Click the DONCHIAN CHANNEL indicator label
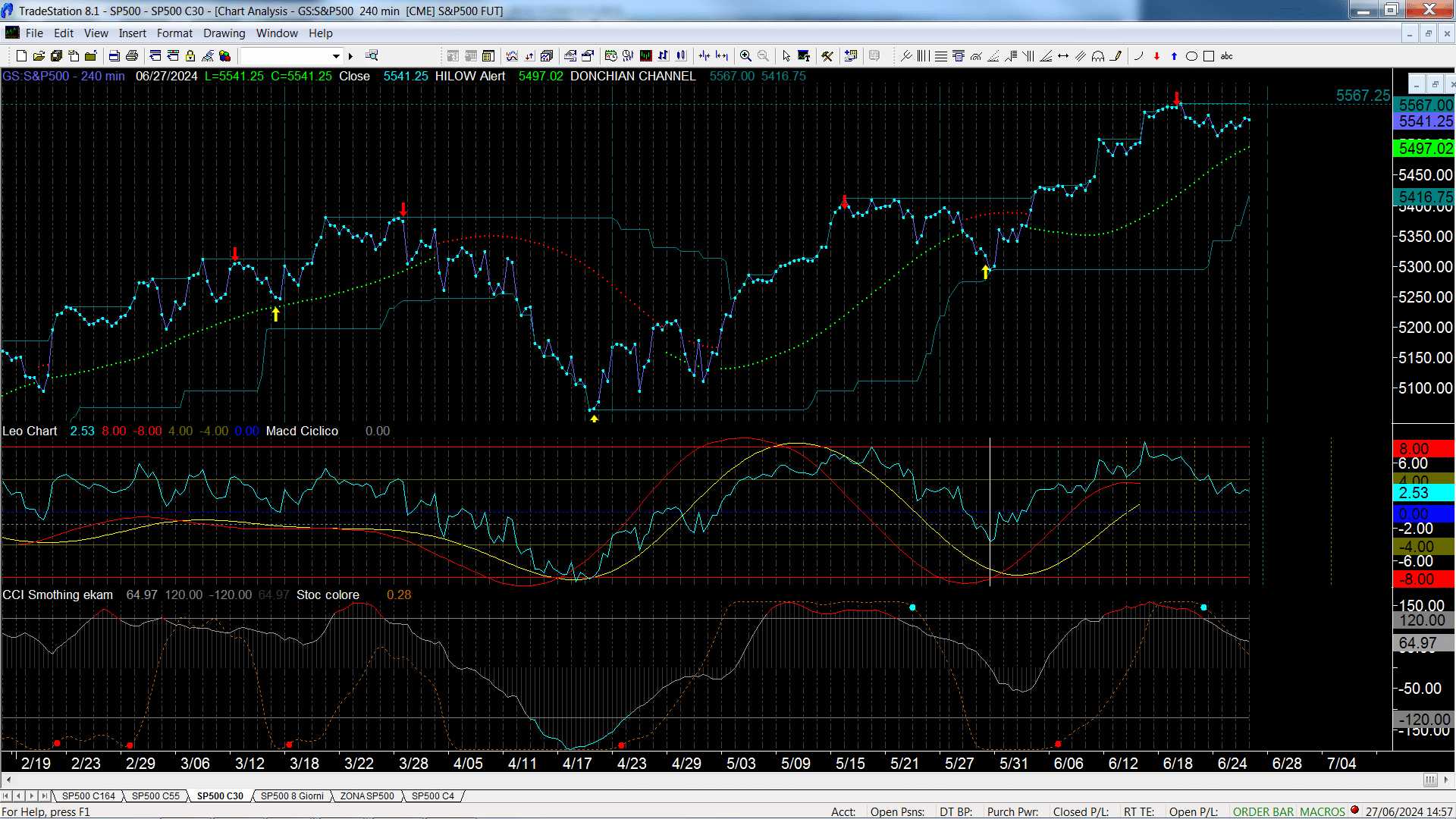This screenshot has width=1456, height=819. [632, 77]
